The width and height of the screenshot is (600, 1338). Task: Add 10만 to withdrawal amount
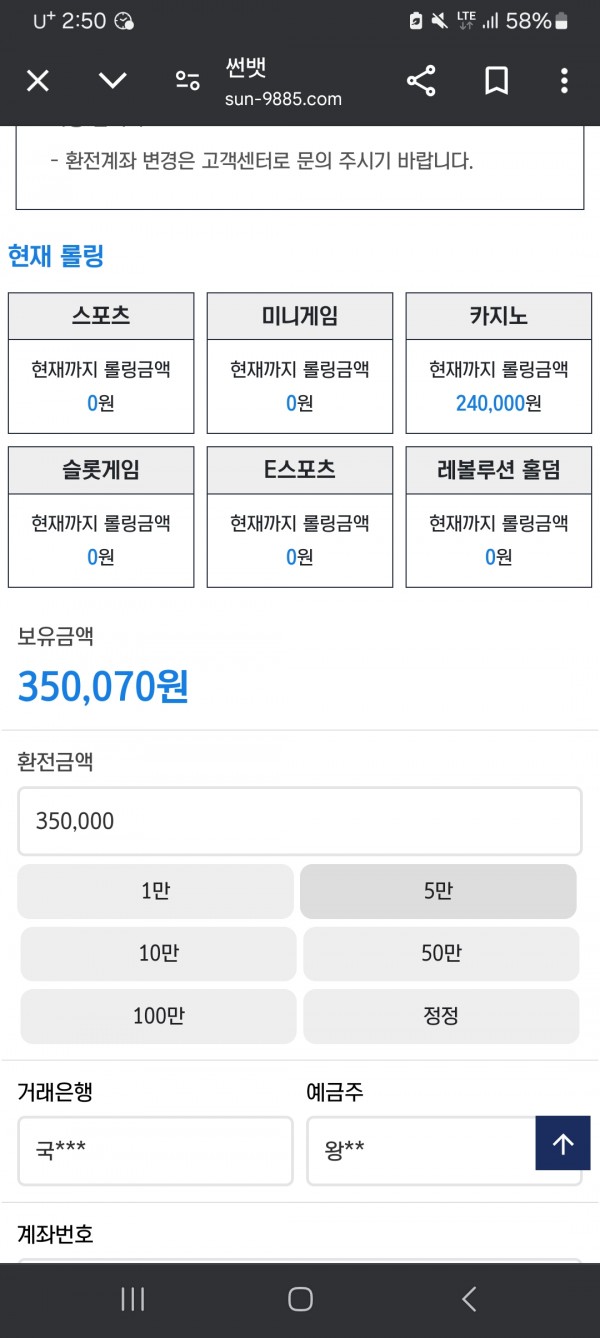(x=158, y=954)
